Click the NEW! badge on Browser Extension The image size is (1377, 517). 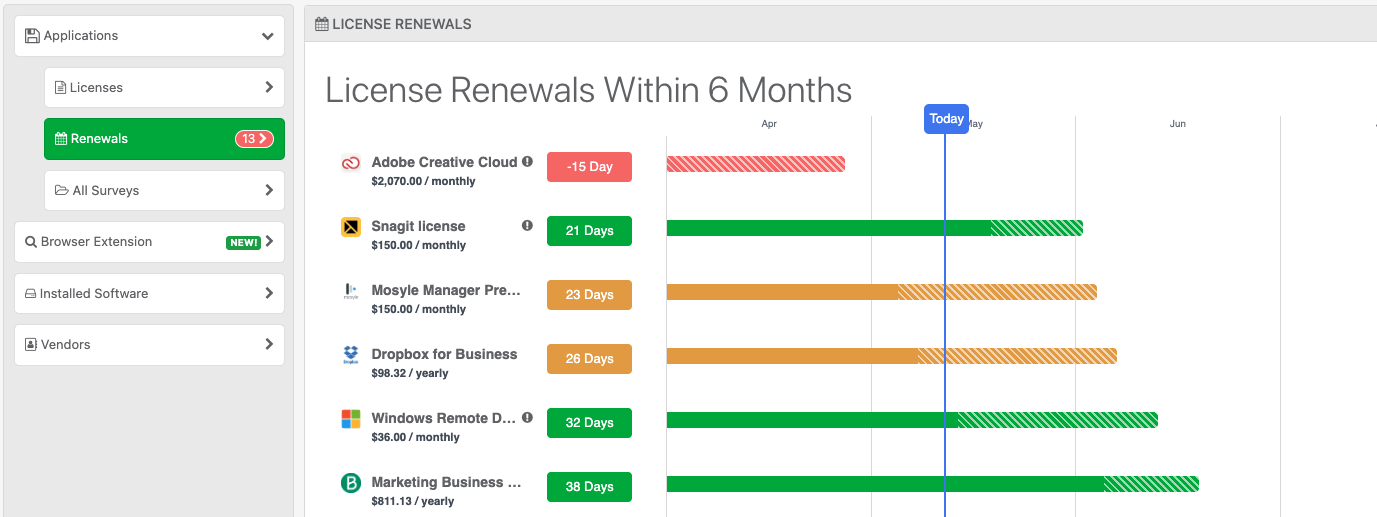coord(243,242)
